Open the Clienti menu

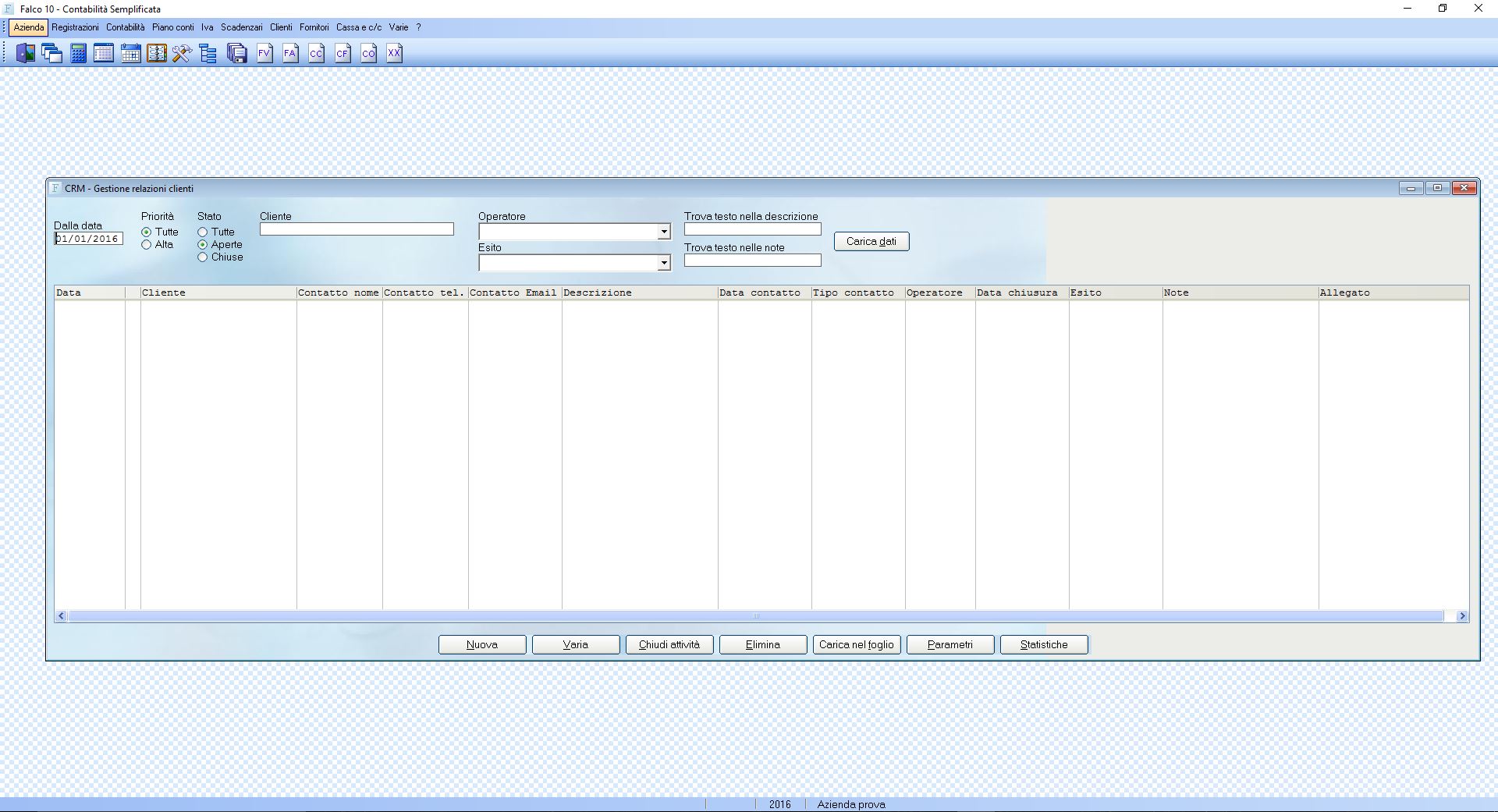pos(281,27)
